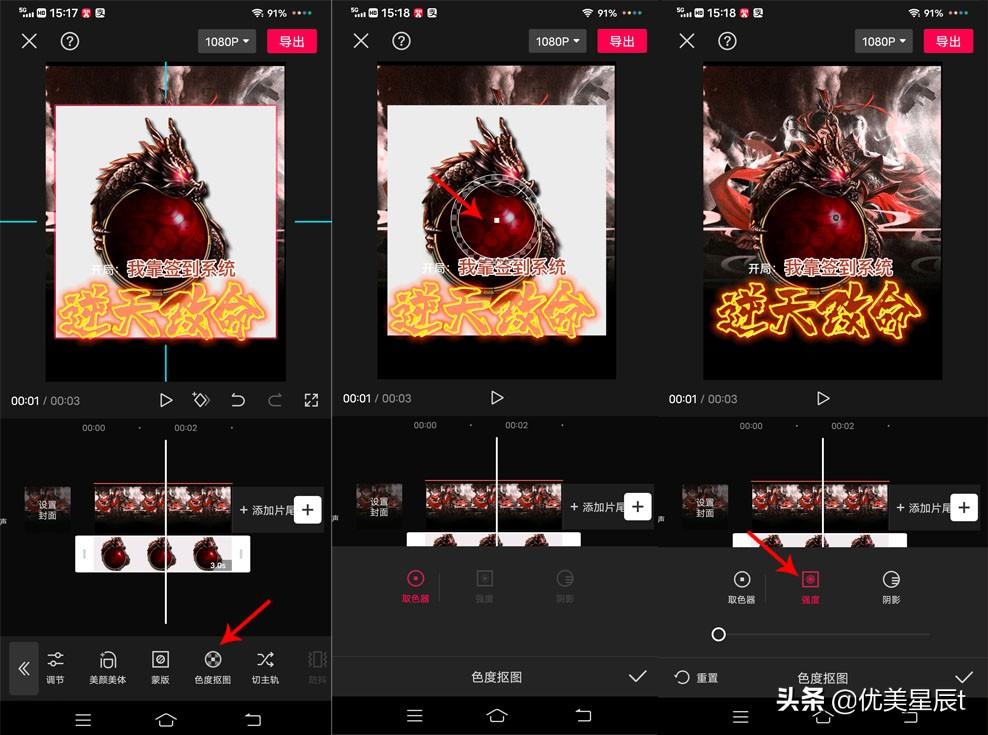Tap 设置封面 cover thumbnail in left screen
The image size is (988, 735).
(x=47, y=509)
